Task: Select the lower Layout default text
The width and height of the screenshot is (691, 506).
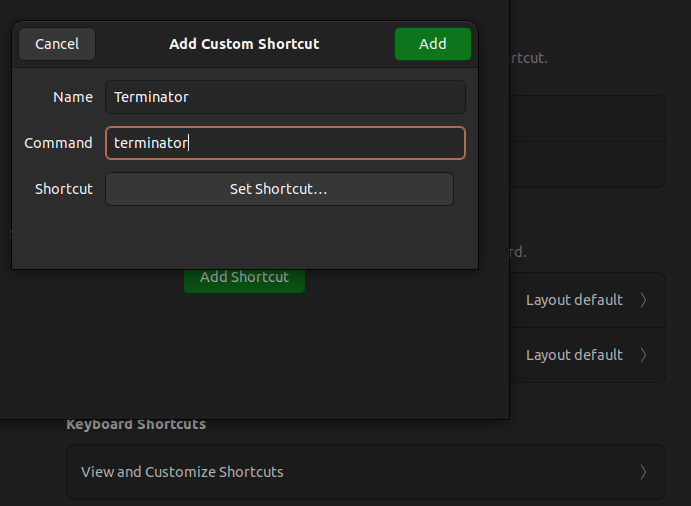Action: click(574, 355)
